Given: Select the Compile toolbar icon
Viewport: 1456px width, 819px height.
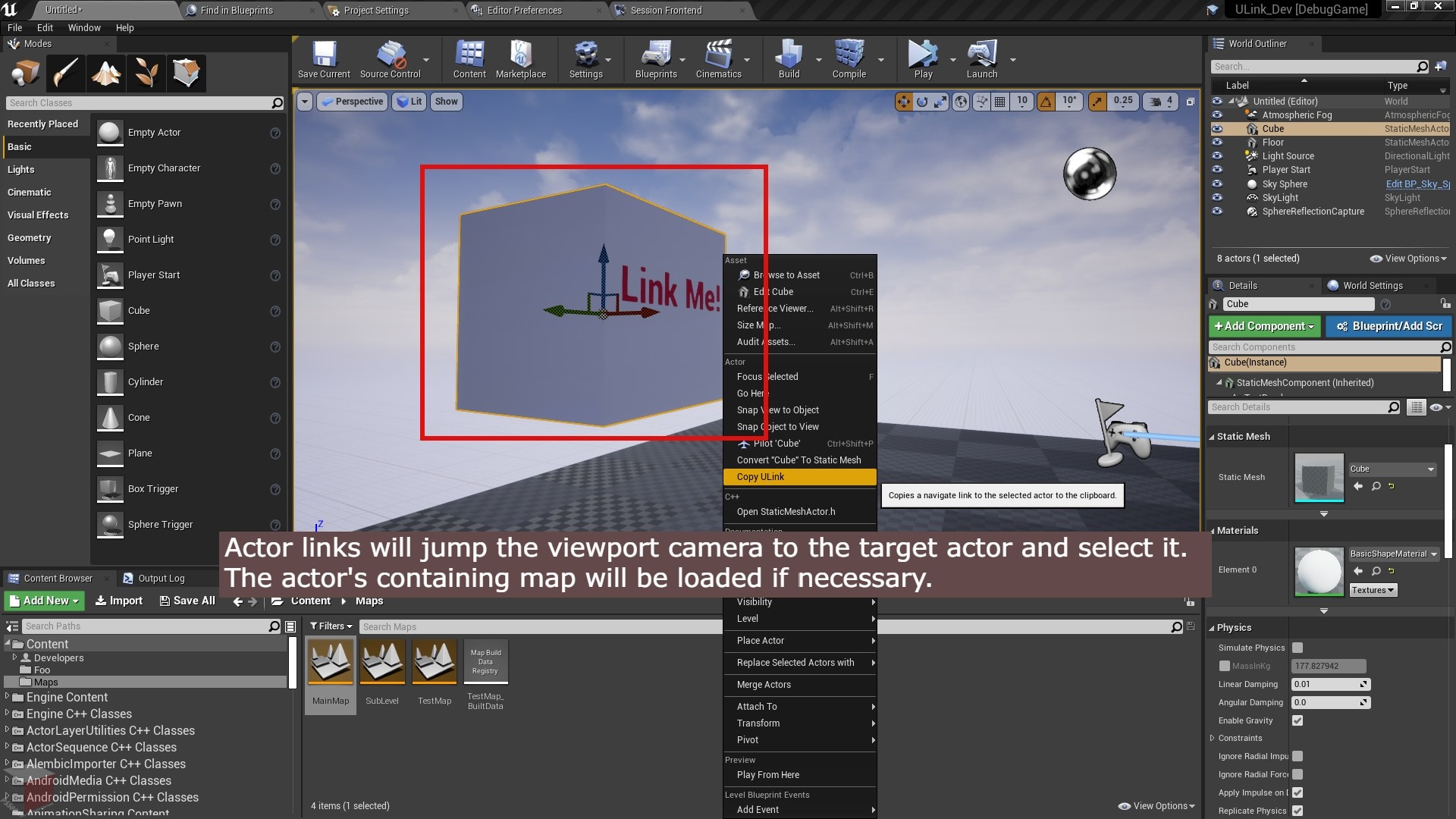Looking at the screenshot, I should click(x=849, y=55).
